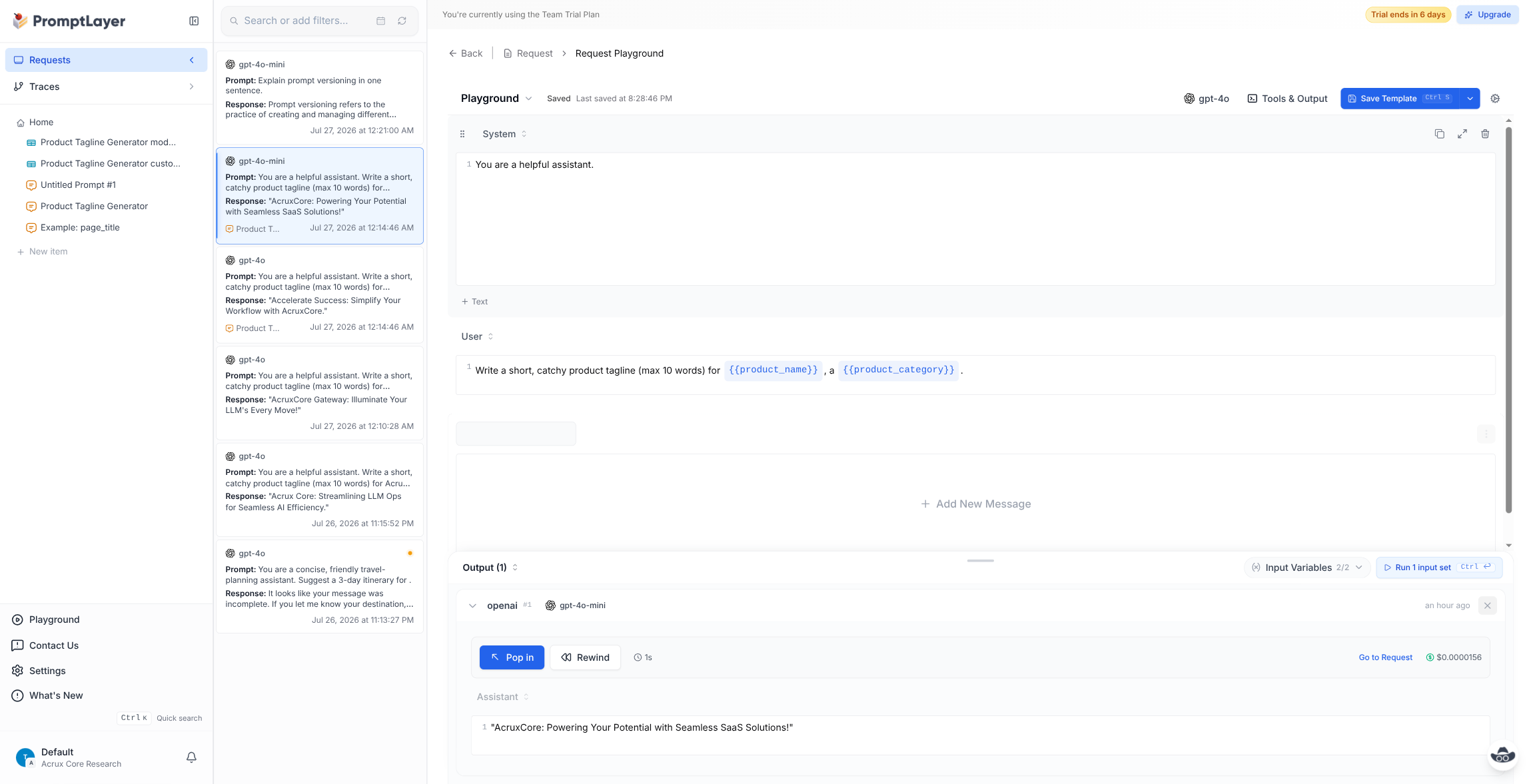Click Save Template button
The height and width of the screenshot is (784, 1535).
1400,99
